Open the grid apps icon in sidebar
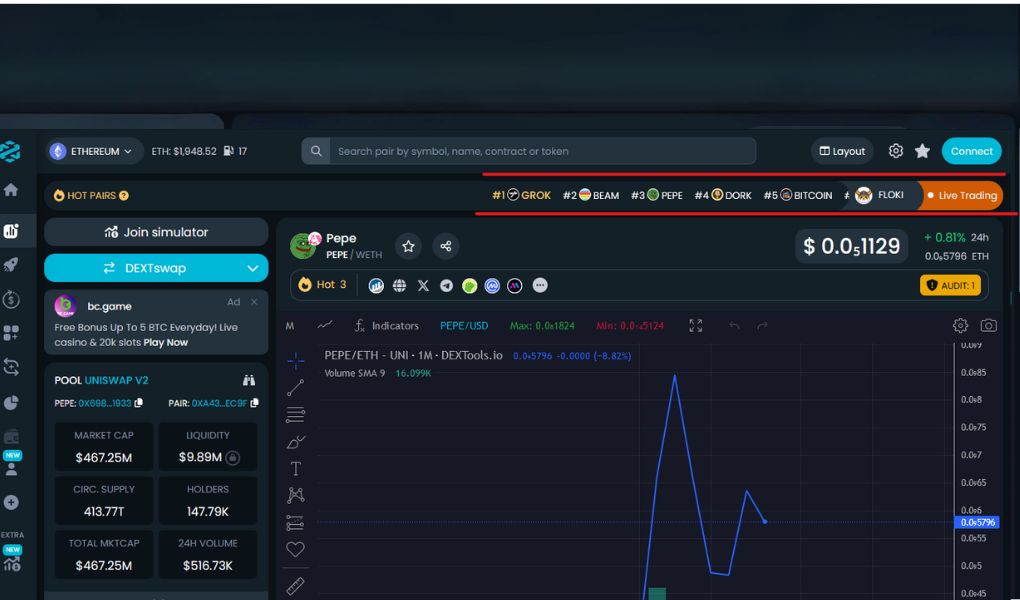The width and height of the screenshot is (1020, 600). click(x=11, y=333)
